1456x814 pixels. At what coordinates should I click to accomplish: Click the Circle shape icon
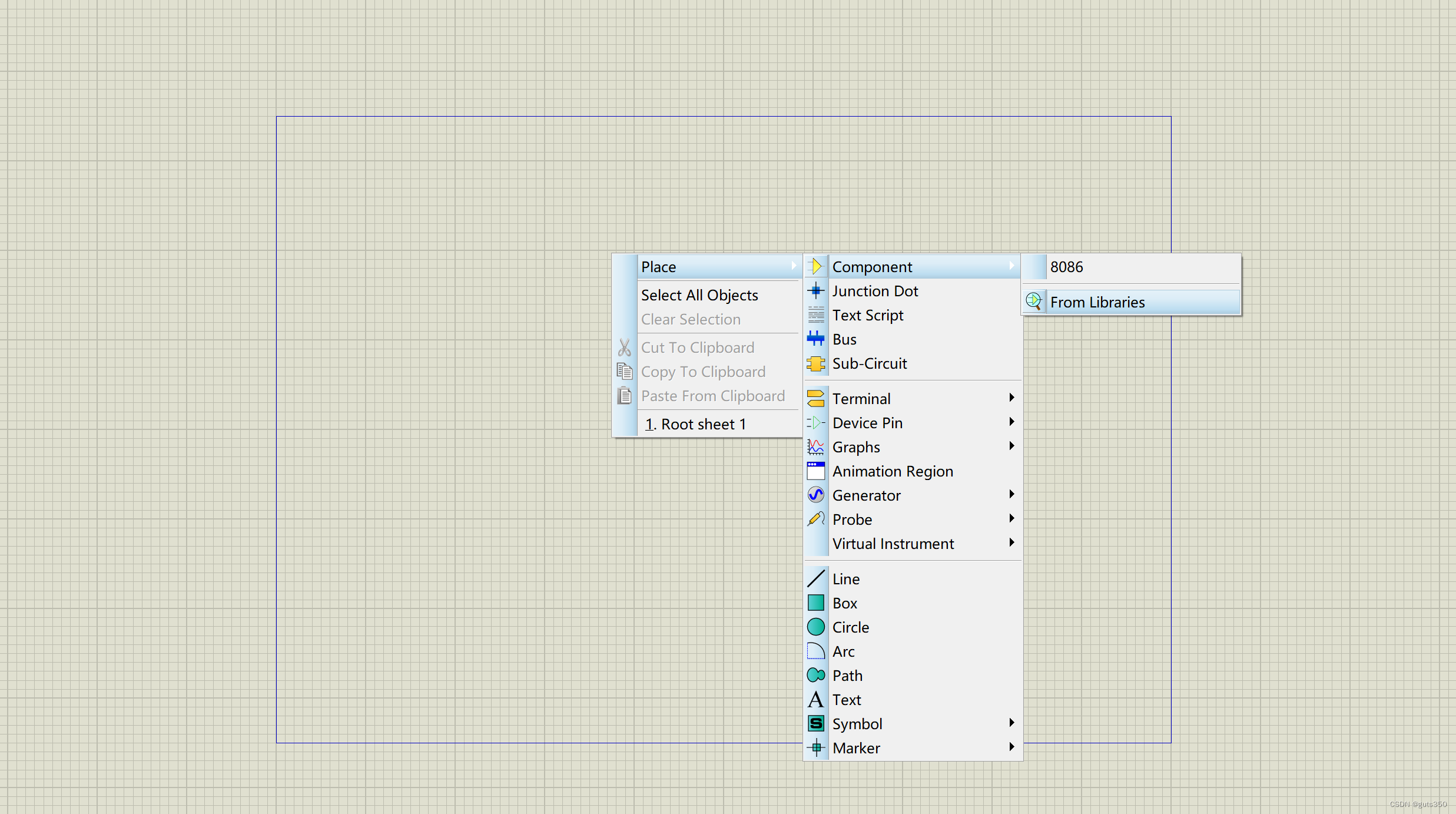815,627
